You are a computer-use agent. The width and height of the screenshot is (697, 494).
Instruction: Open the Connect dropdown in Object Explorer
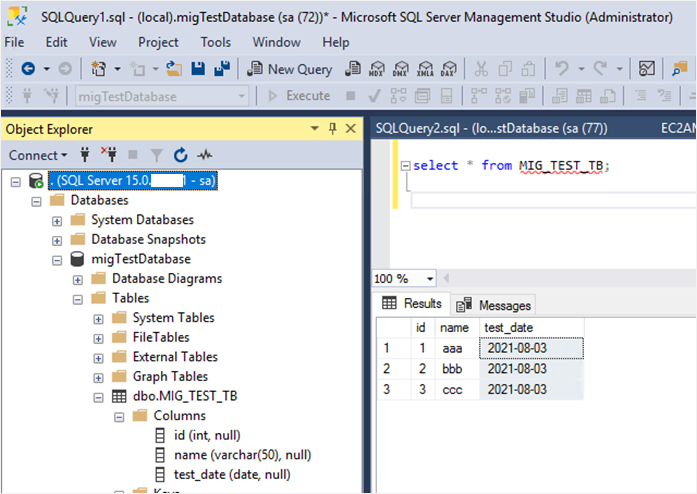click(x=38, y=155)
